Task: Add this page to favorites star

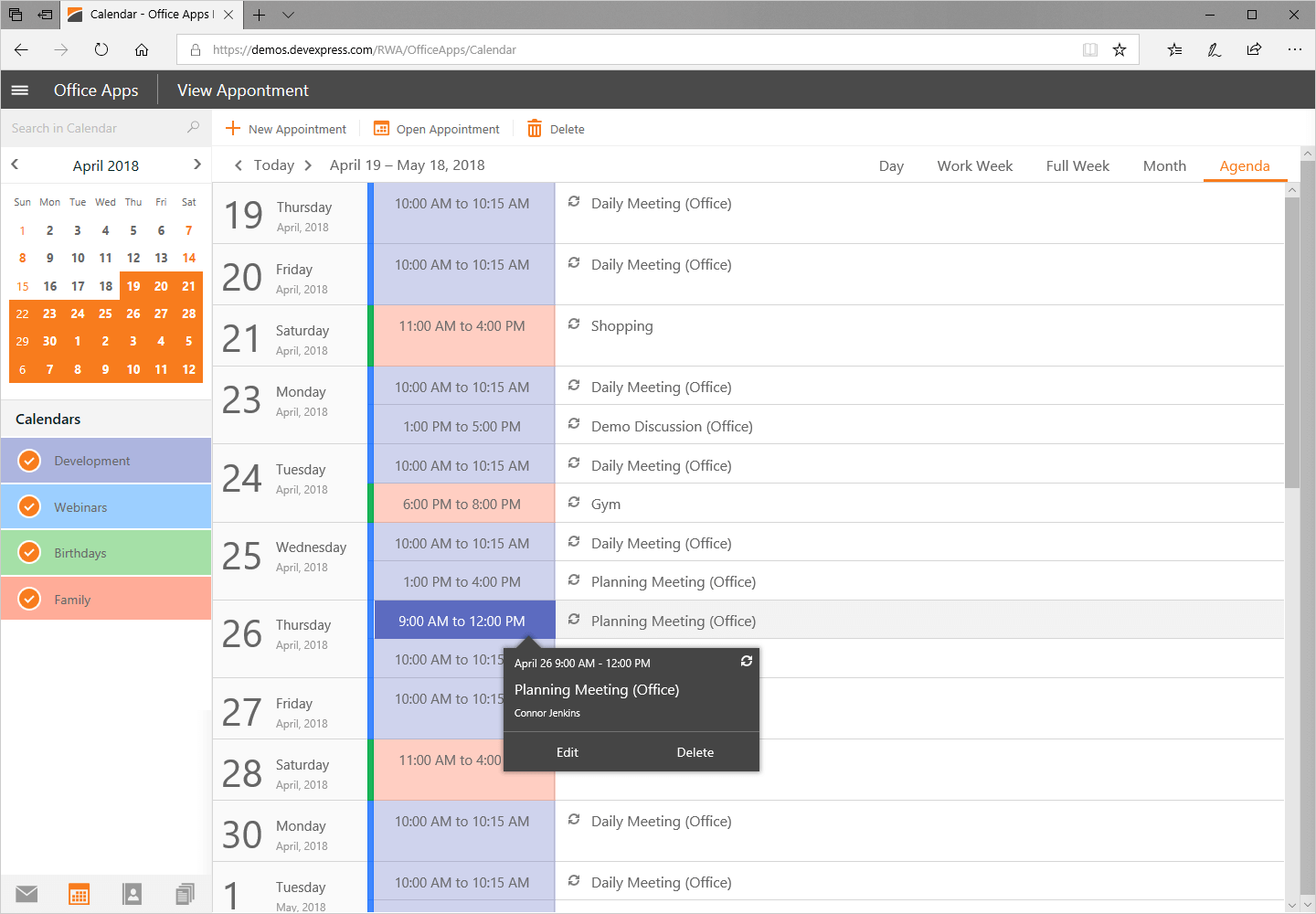Action: [x=1120, y=49]
